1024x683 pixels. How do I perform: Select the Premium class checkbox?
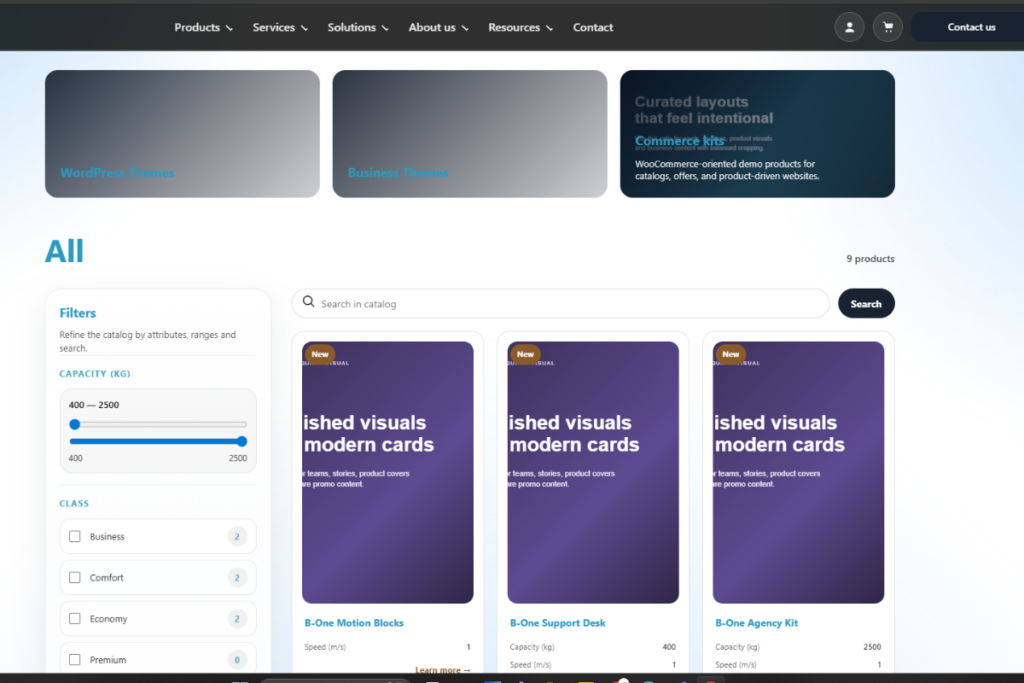coord(75,660)
